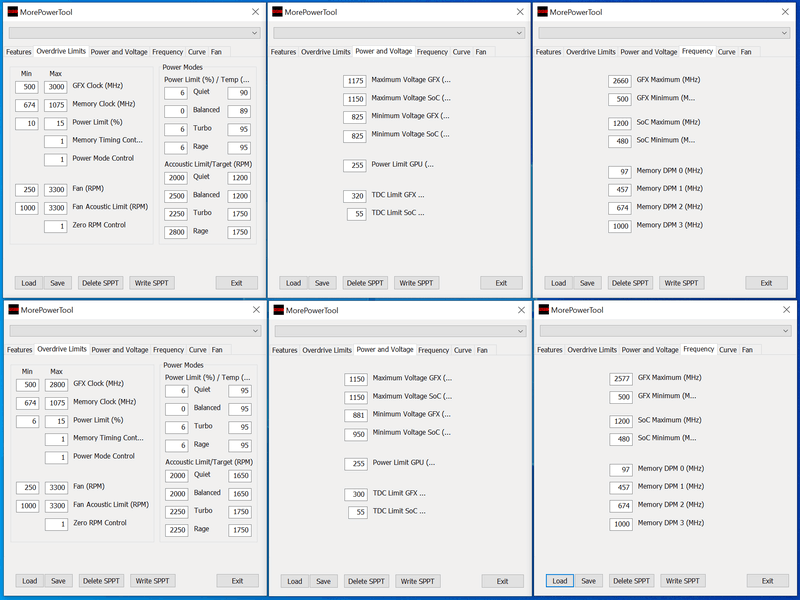The height and width of the screenshot is (600, 800).
Task: Click the GFX Clock max field showing 3000
Action: [x=56, y=87]
